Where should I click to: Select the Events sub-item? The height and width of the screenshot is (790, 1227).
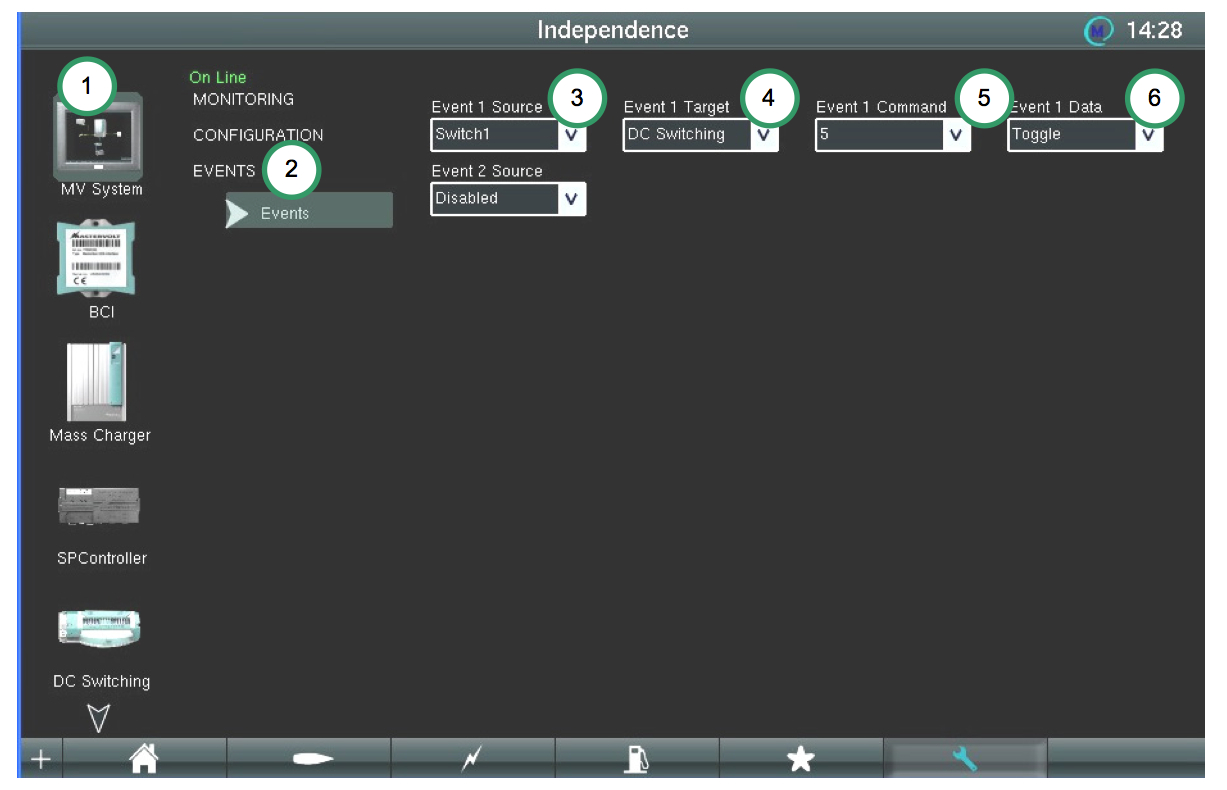309,211
